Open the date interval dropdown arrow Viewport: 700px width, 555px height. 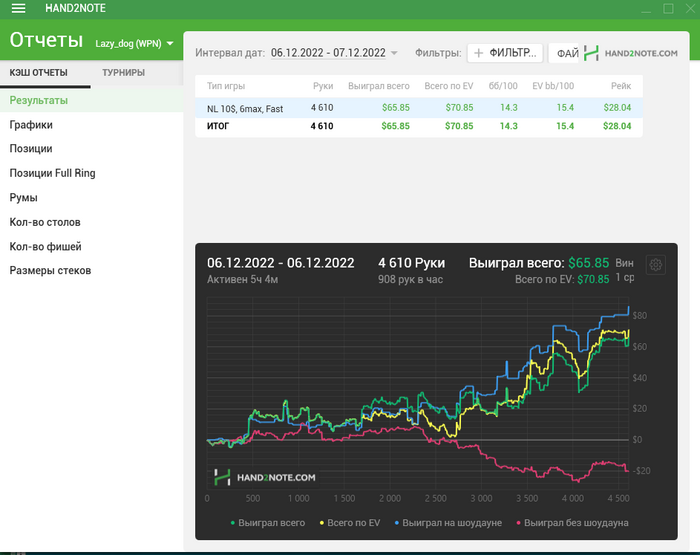pos(394,53)
